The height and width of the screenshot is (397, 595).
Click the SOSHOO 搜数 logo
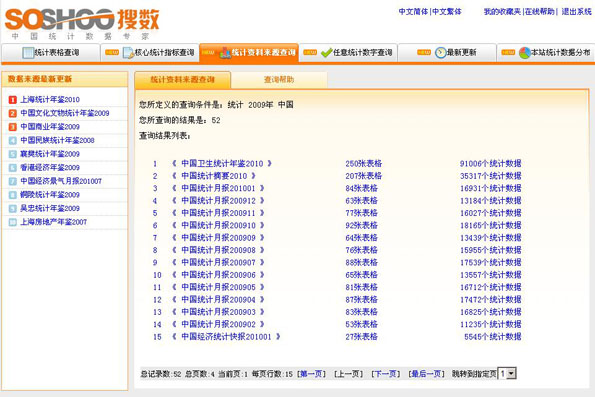[82, 24]
